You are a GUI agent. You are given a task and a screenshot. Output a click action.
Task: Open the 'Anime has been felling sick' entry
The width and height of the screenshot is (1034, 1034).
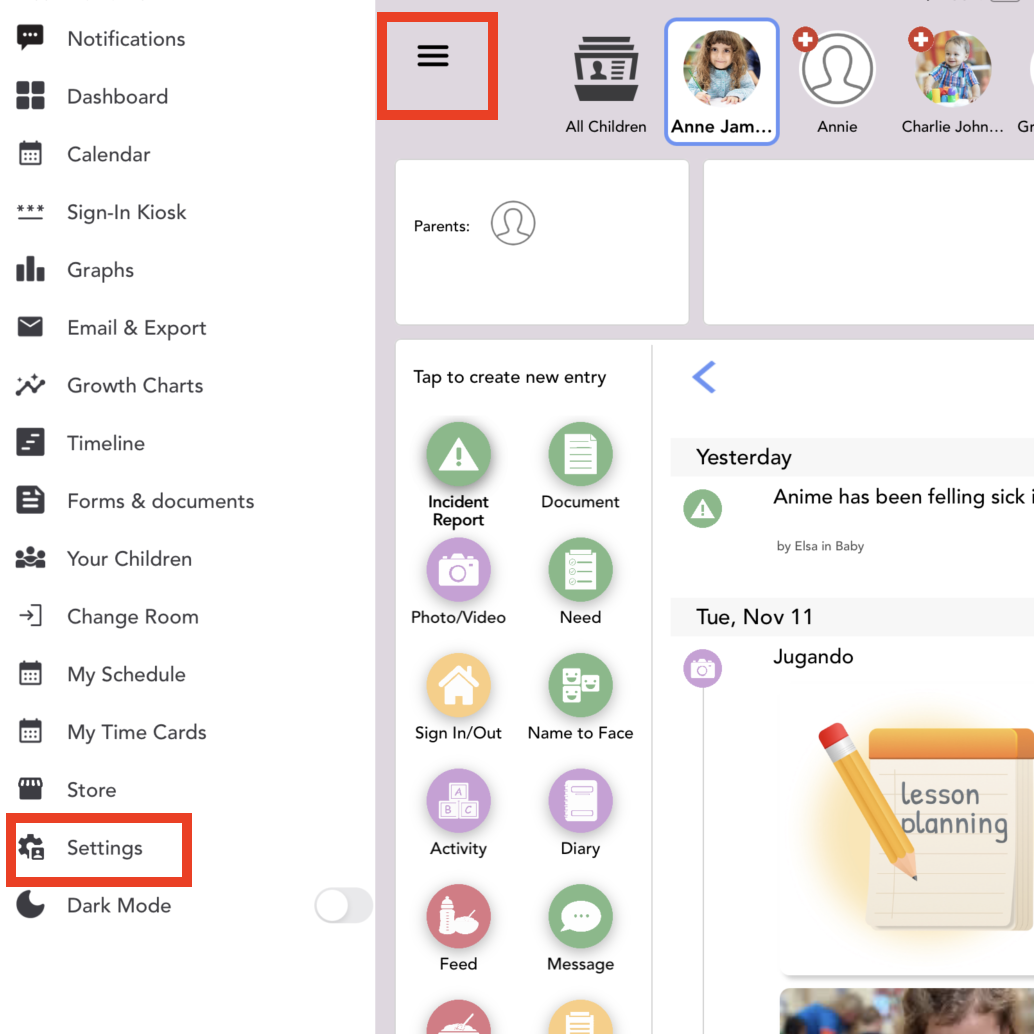point(903,497)
